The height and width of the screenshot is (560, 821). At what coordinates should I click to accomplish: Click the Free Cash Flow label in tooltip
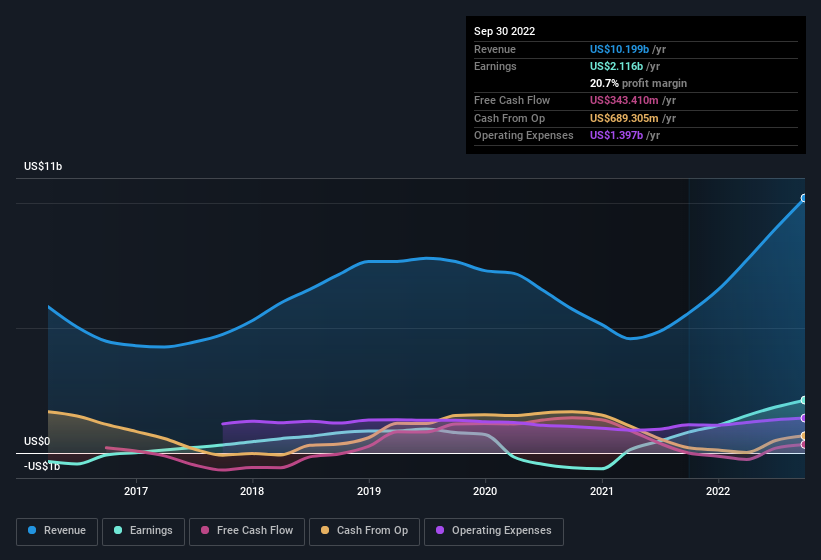click(512, 100)
